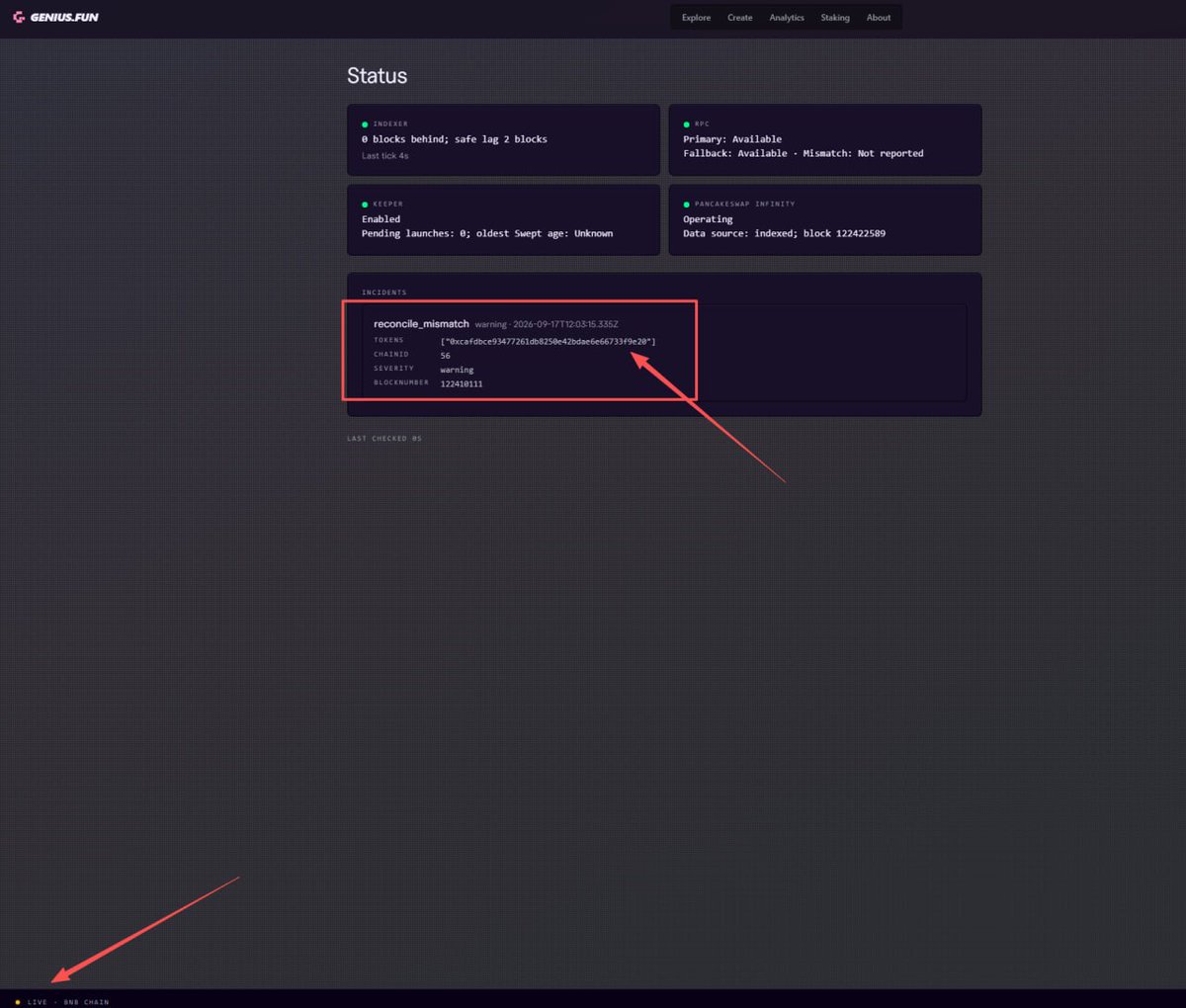1186x1008 pixels.
Task: Click the 'LIVE' footer label
Action: click(38, 1002)
